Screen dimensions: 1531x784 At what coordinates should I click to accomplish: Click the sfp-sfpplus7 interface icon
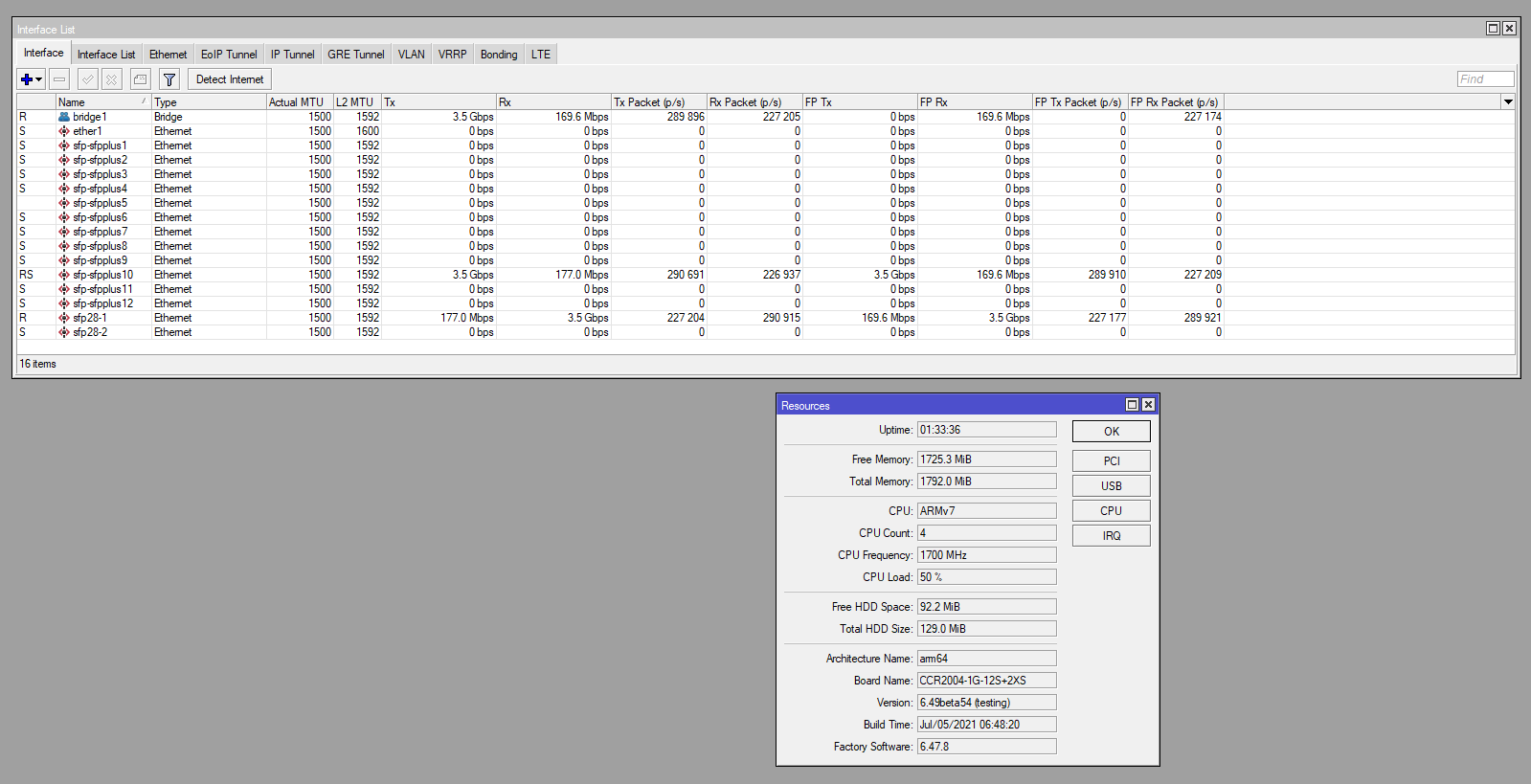64,232
